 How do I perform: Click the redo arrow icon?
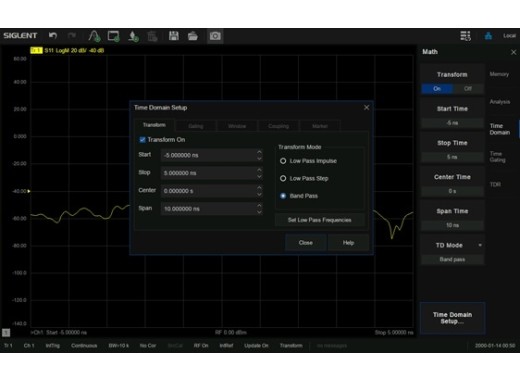[72, 35]
